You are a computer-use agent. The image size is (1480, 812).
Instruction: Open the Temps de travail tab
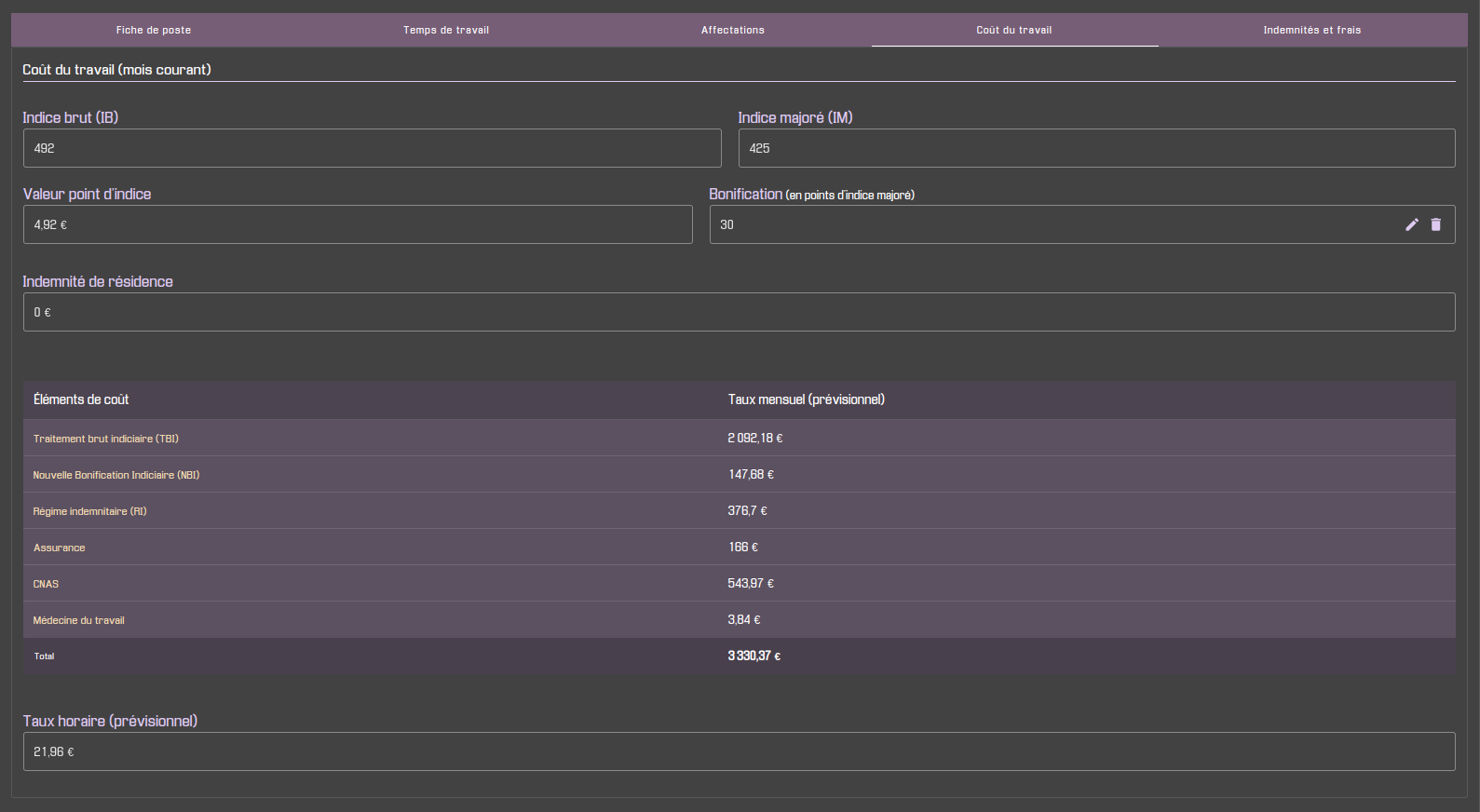click(446, 30)
